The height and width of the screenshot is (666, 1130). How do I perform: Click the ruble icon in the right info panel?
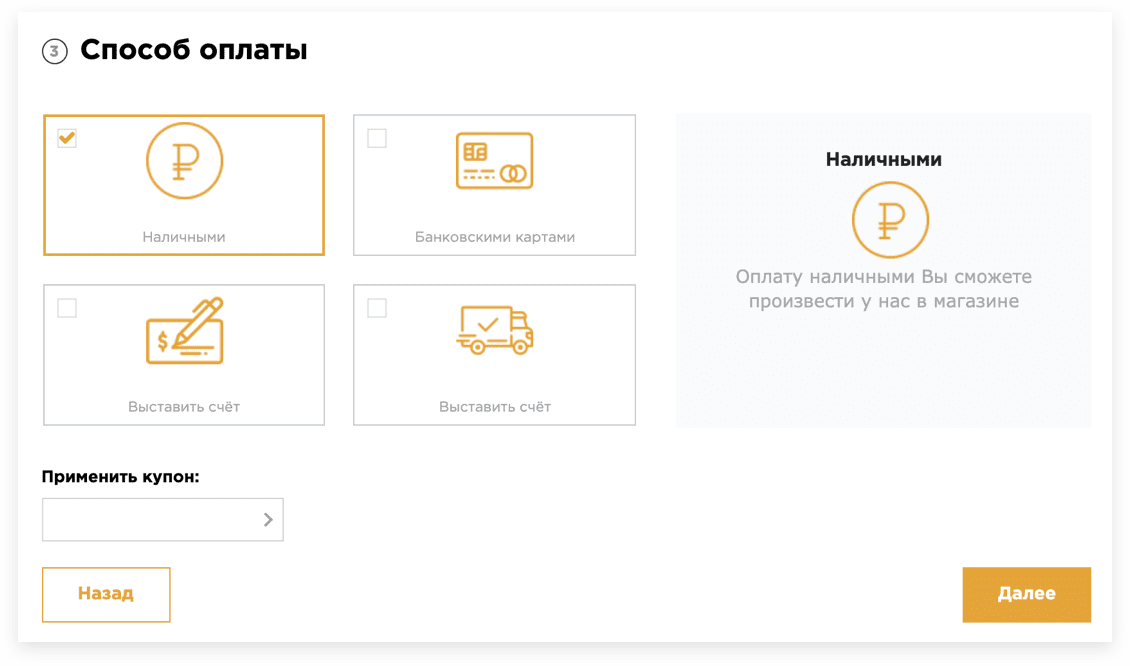[890, 220]
